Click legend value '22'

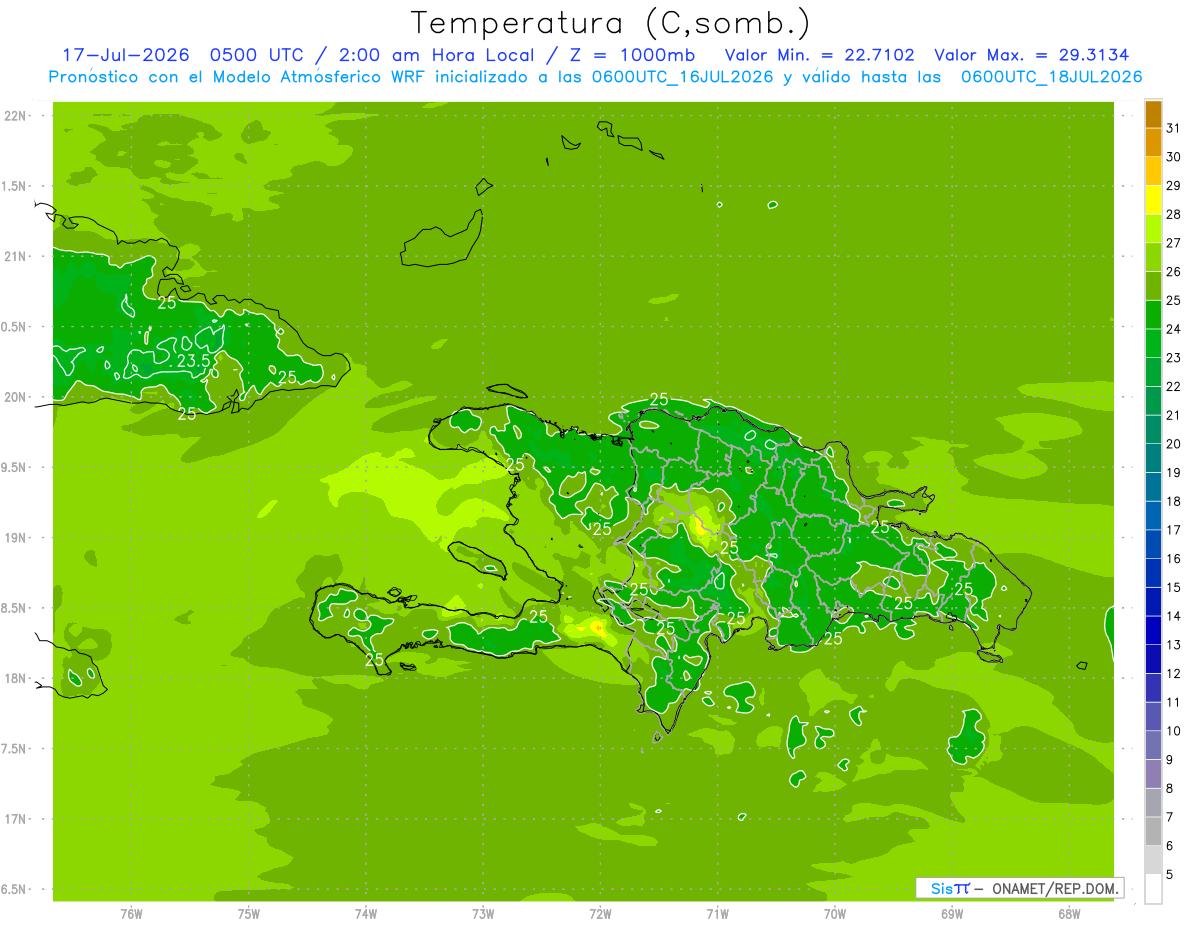click(x=1174, y=386)
